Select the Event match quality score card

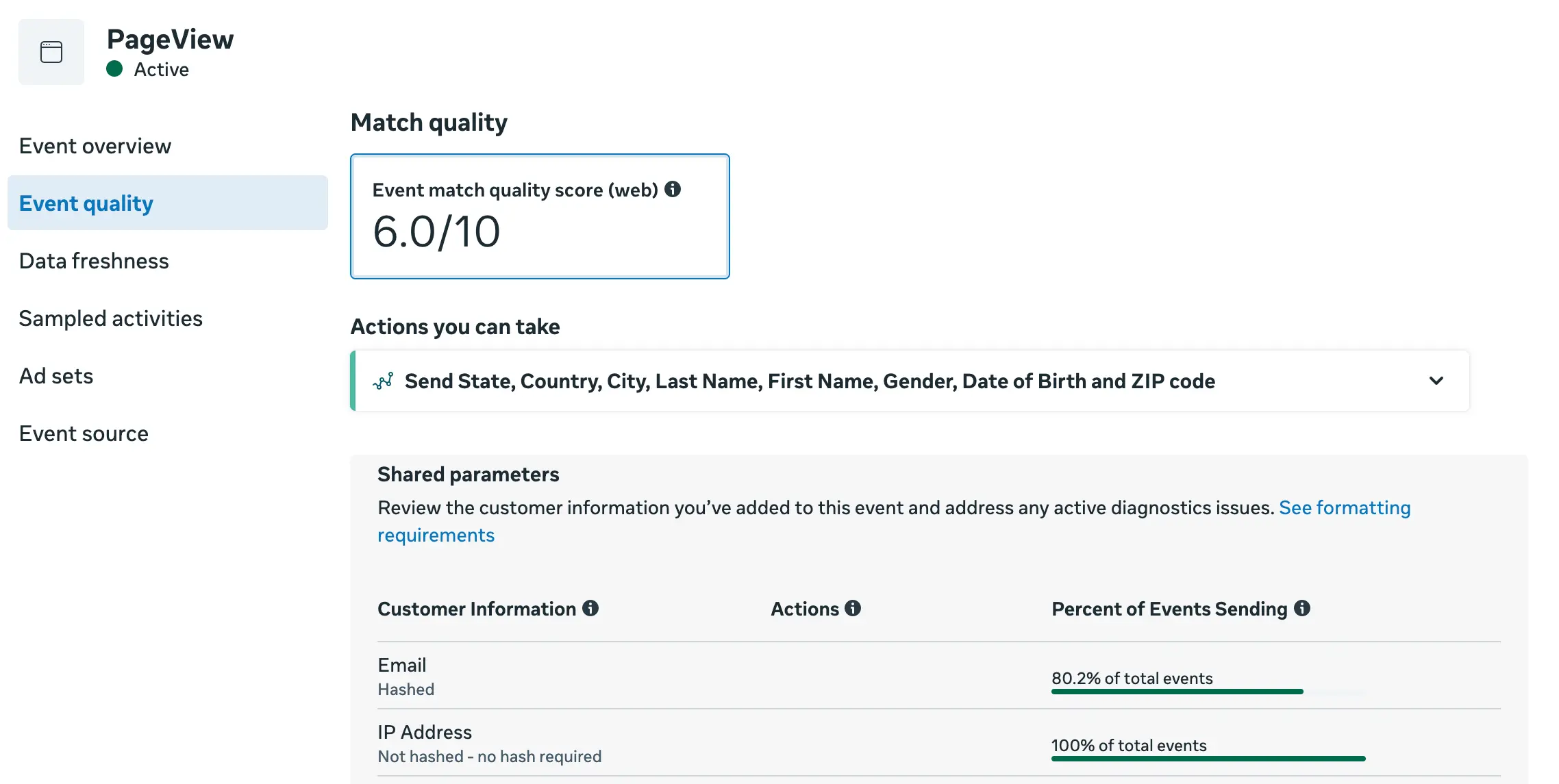(x=540, y=216)
